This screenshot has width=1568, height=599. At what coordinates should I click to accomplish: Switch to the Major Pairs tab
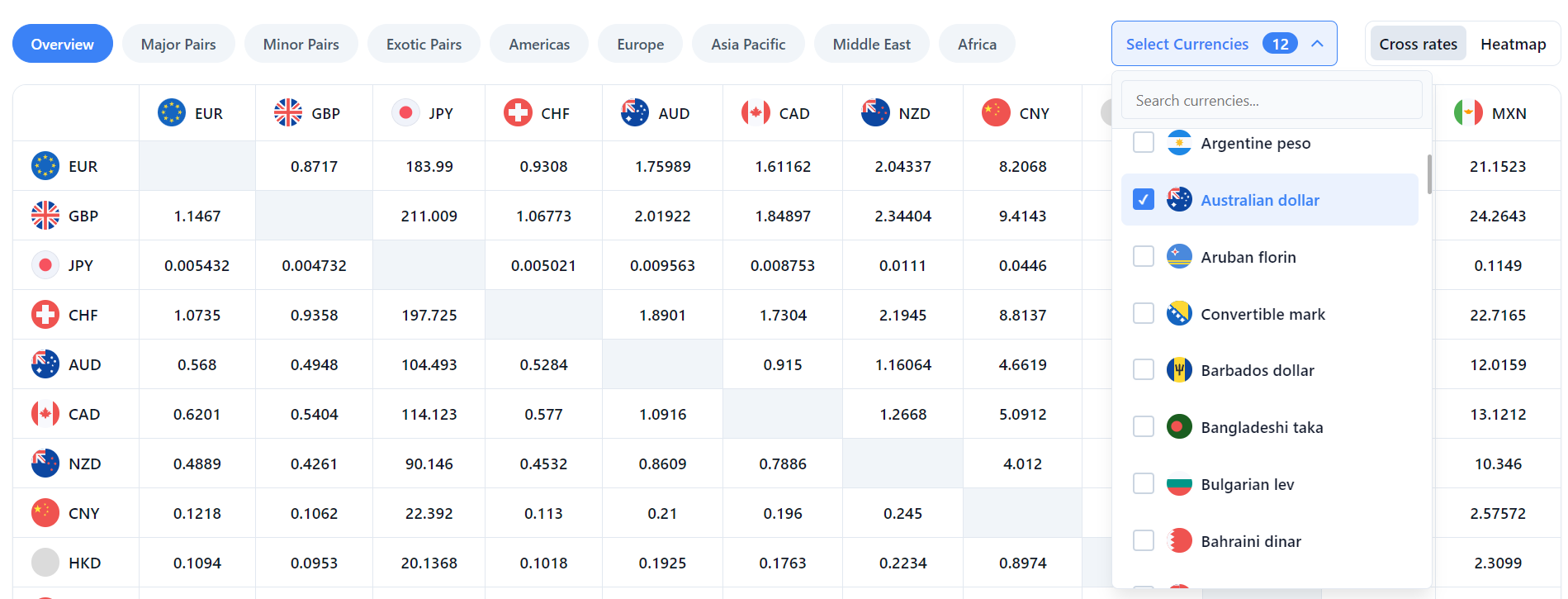coord(178,44)
